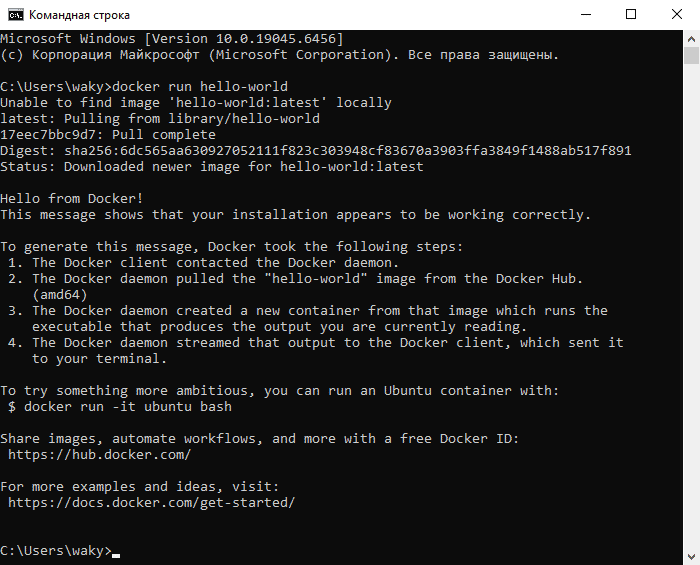Click the hub.docker.com URL
Image resolution: width=700 pixels, height=565 pixels.
[x=99, y=455]
